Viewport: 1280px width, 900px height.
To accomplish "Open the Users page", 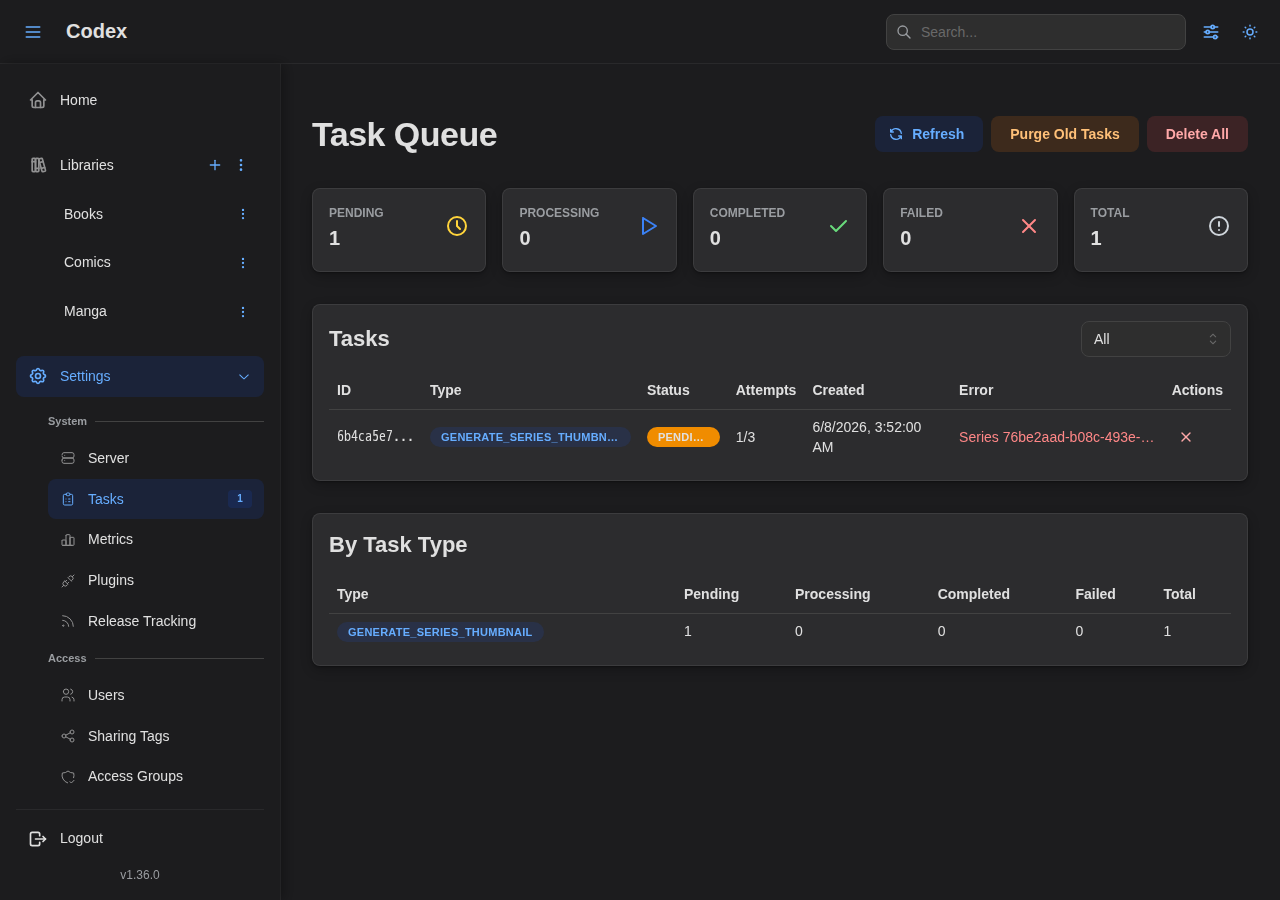I will [x=156, y=695].
